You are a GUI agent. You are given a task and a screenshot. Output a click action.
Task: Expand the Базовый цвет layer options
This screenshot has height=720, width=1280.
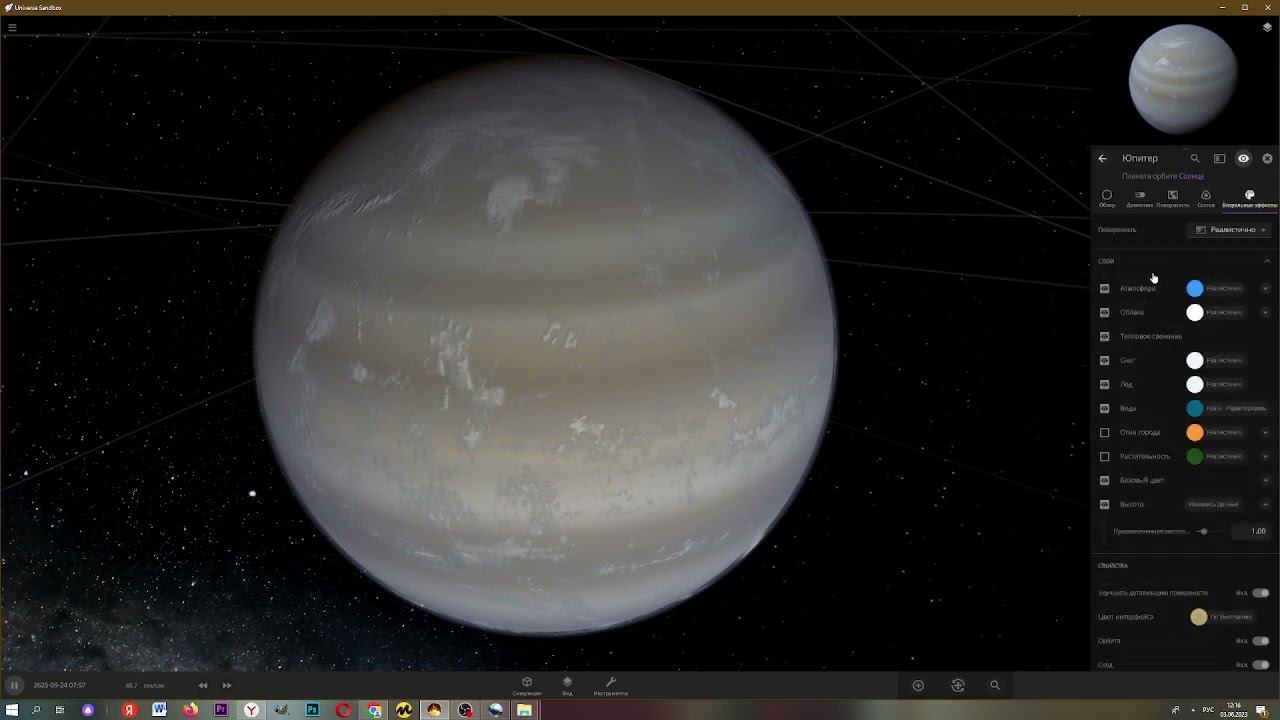(1265, 480)
